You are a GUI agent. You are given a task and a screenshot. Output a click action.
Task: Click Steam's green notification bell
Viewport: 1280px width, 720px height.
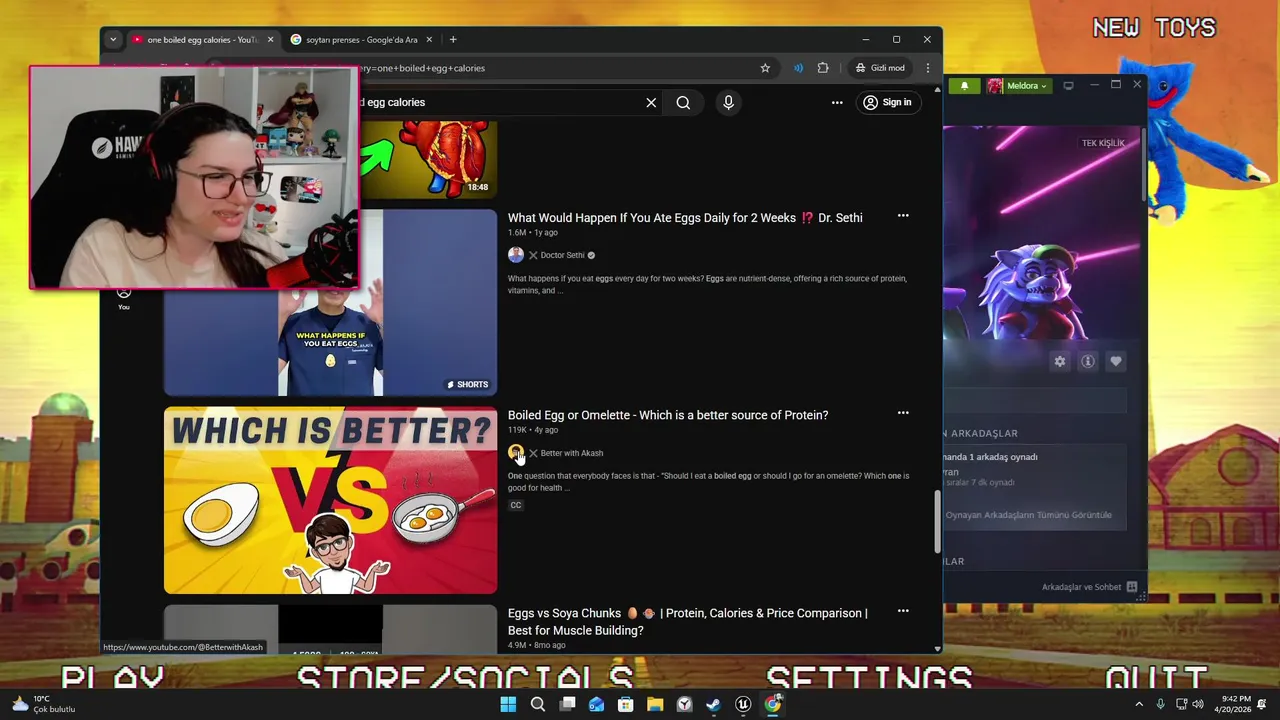964,86
